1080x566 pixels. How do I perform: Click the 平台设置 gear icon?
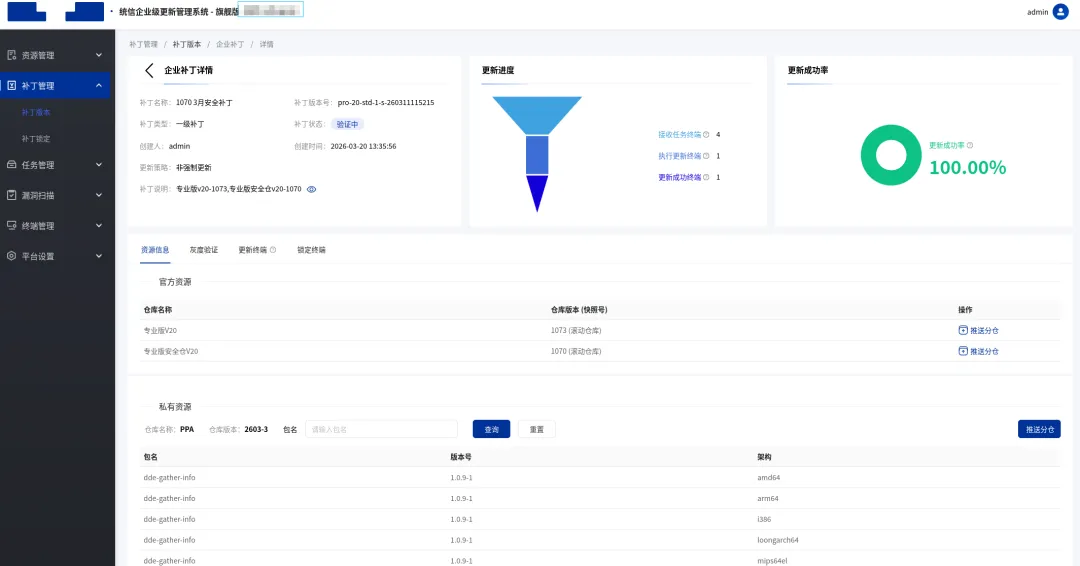tap(12, 256)
